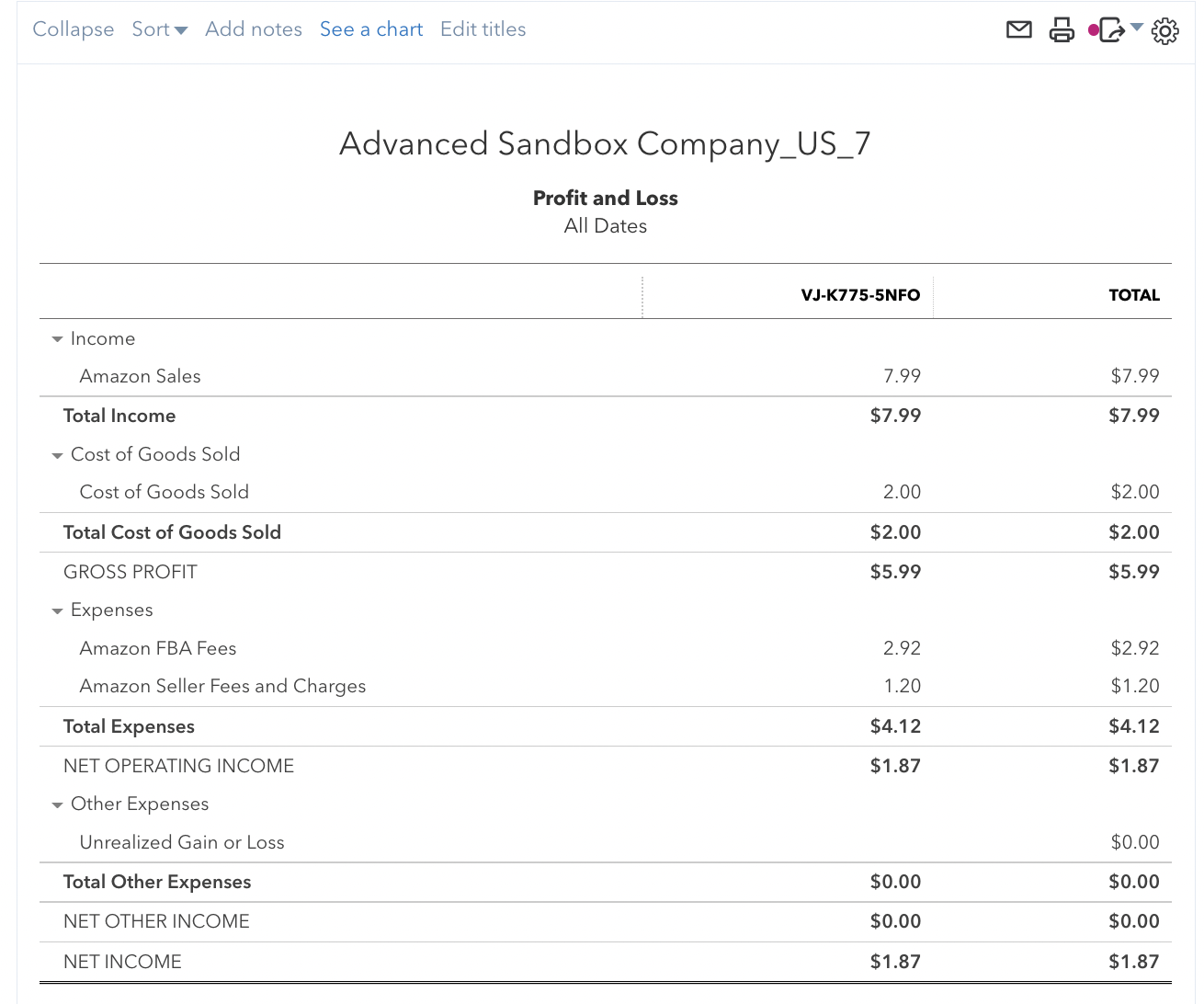Click the Profit and Loss report title
1204x1004 pixels.
[x=606, y=198]
